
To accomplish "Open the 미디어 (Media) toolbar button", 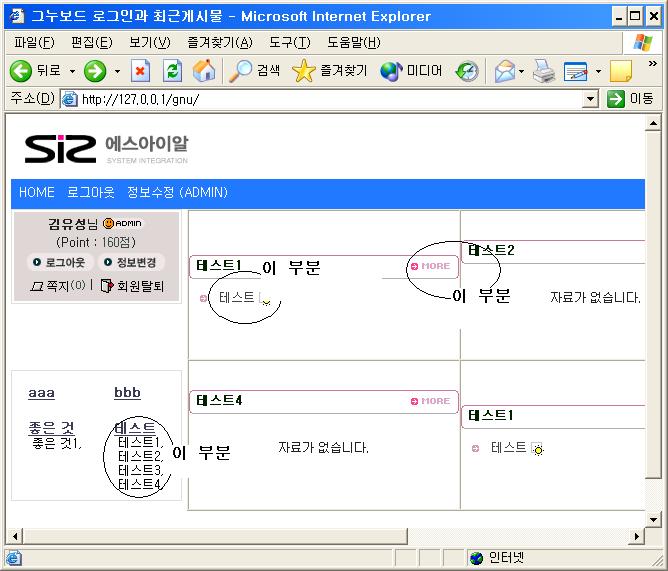I will pyautogui.click(x=411, y=71).
